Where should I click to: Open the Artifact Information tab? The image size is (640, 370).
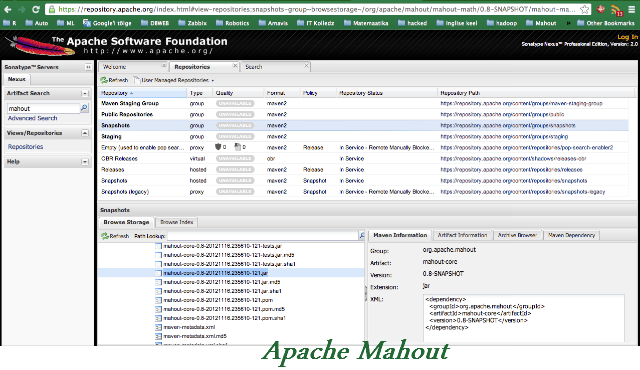coord(462,235)
